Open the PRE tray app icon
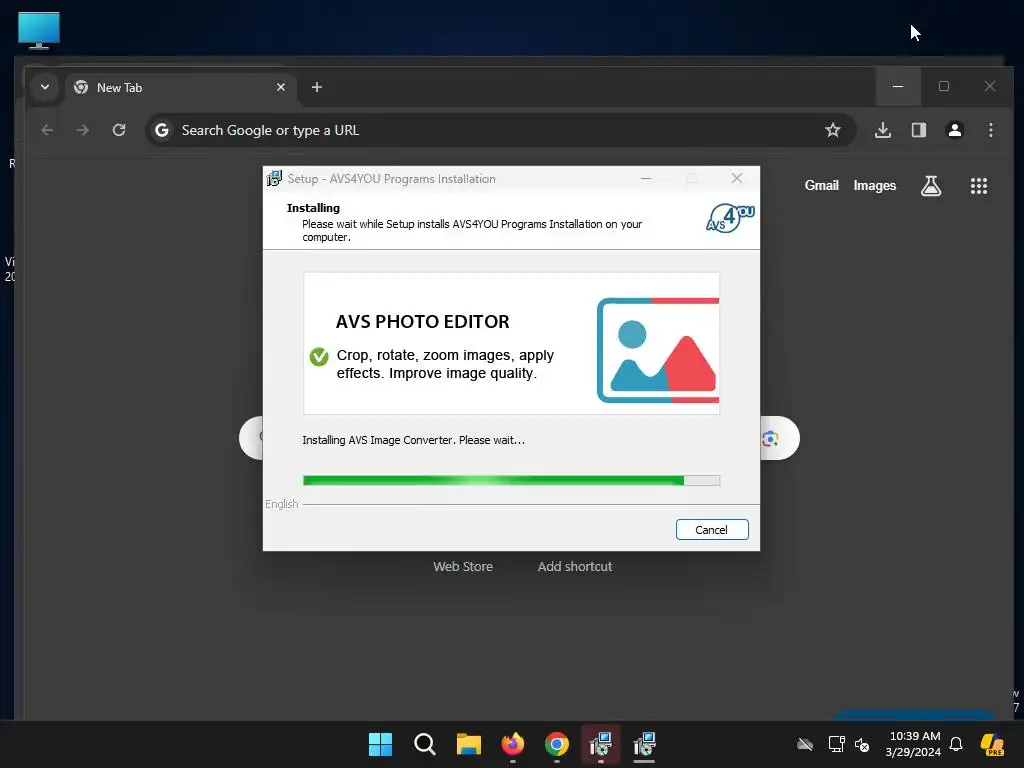The image size is (1024, 768). 992,744
